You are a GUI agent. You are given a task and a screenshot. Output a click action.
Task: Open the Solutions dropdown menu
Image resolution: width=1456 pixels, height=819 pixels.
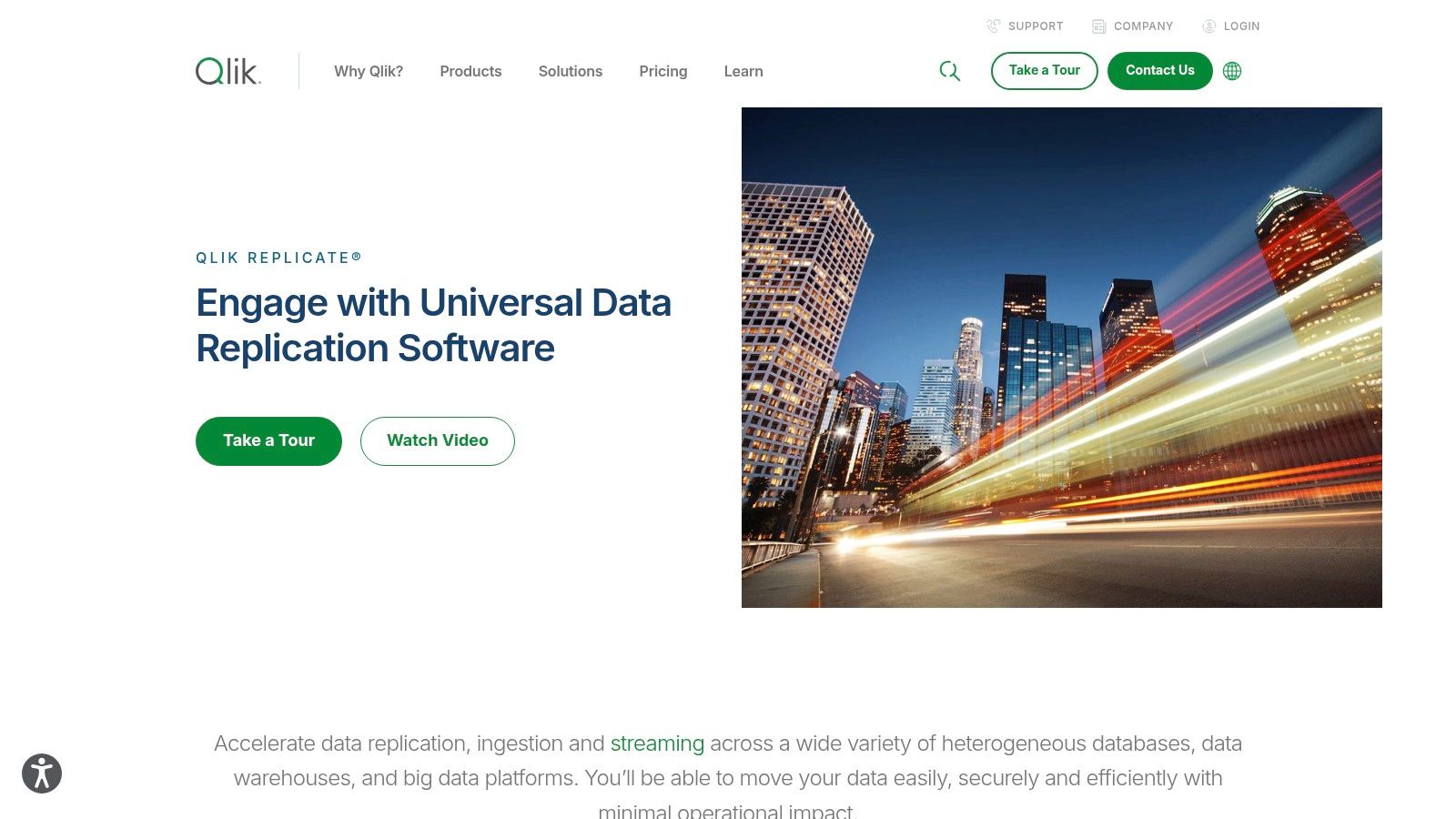tap(571, 71)
